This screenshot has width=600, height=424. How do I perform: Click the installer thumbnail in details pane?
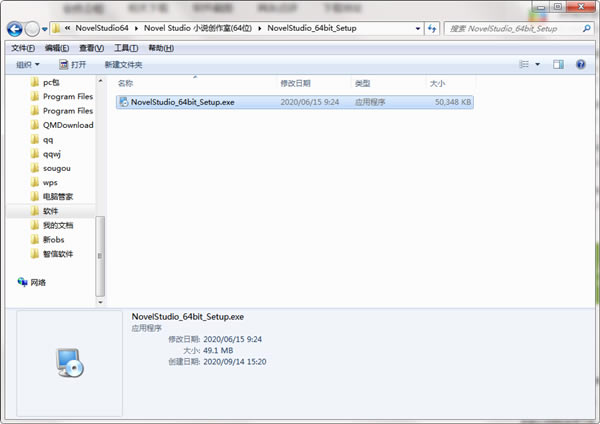[x=70, y=363]
